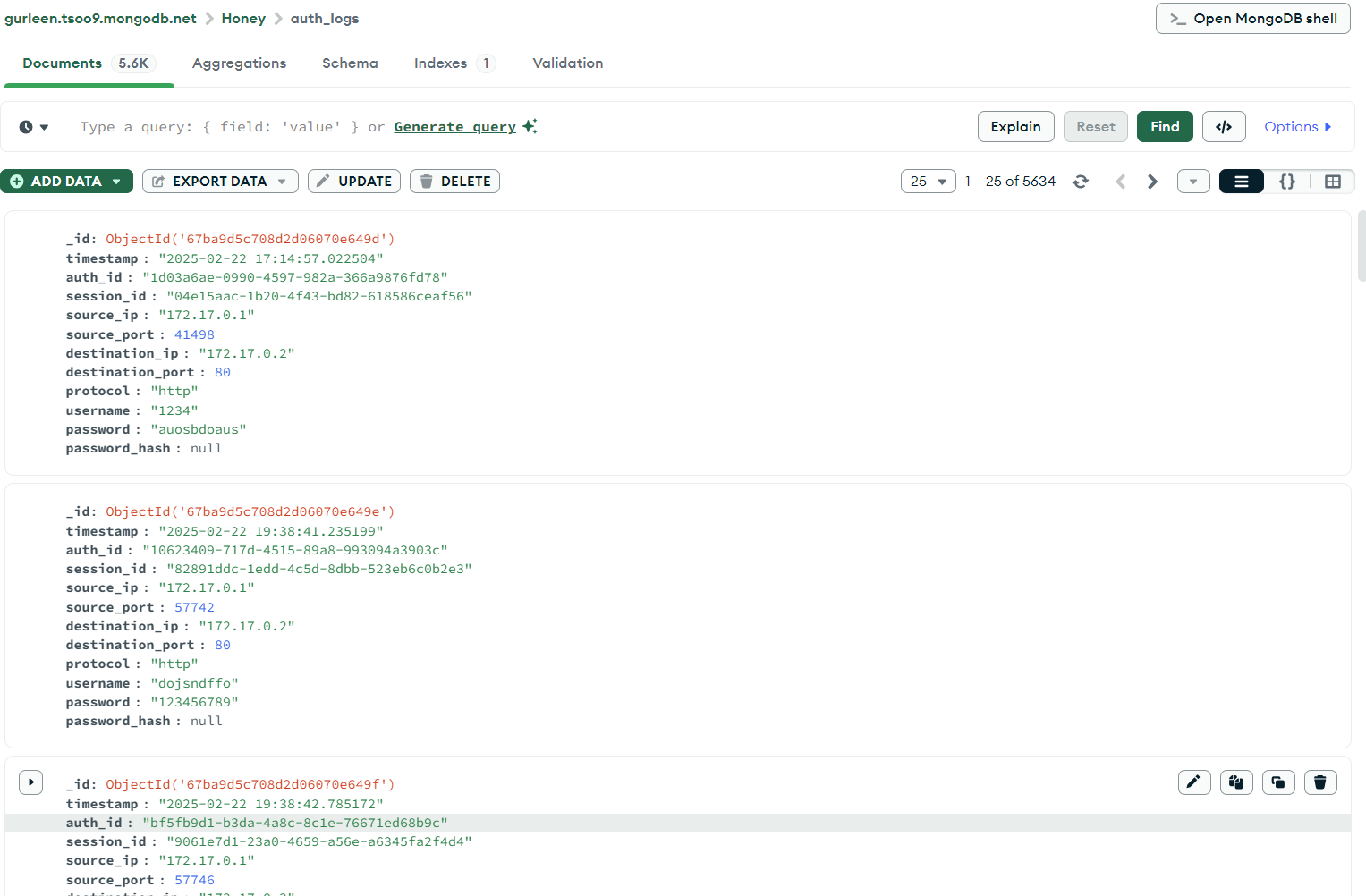The height and width of the screenshot is (896, 1366).
Task: Switch to table view
Action: tap(1333, 182)
